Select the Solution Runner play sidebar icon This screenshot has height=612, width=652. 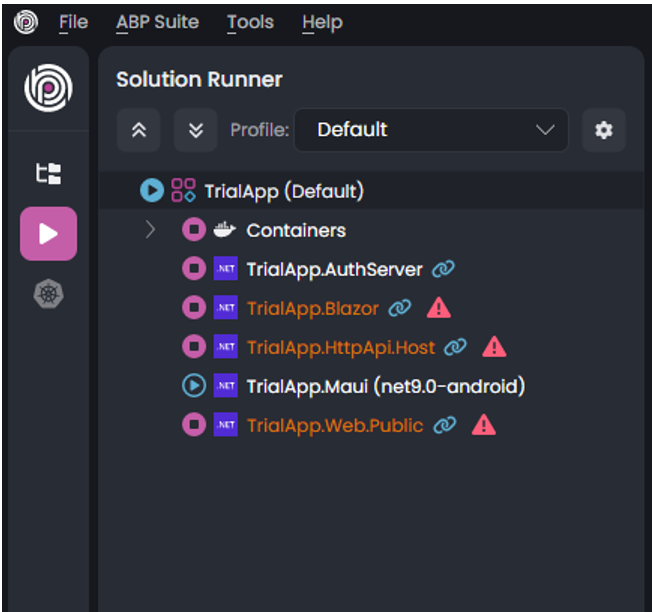pos(48,234)
